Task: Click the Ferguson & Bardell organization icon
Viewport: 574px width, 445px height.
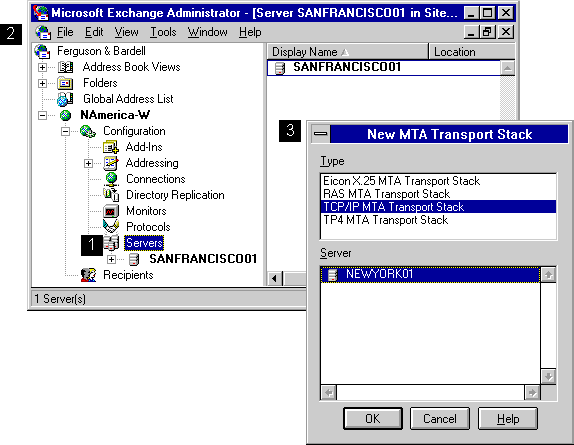Action: click(42, 51)
